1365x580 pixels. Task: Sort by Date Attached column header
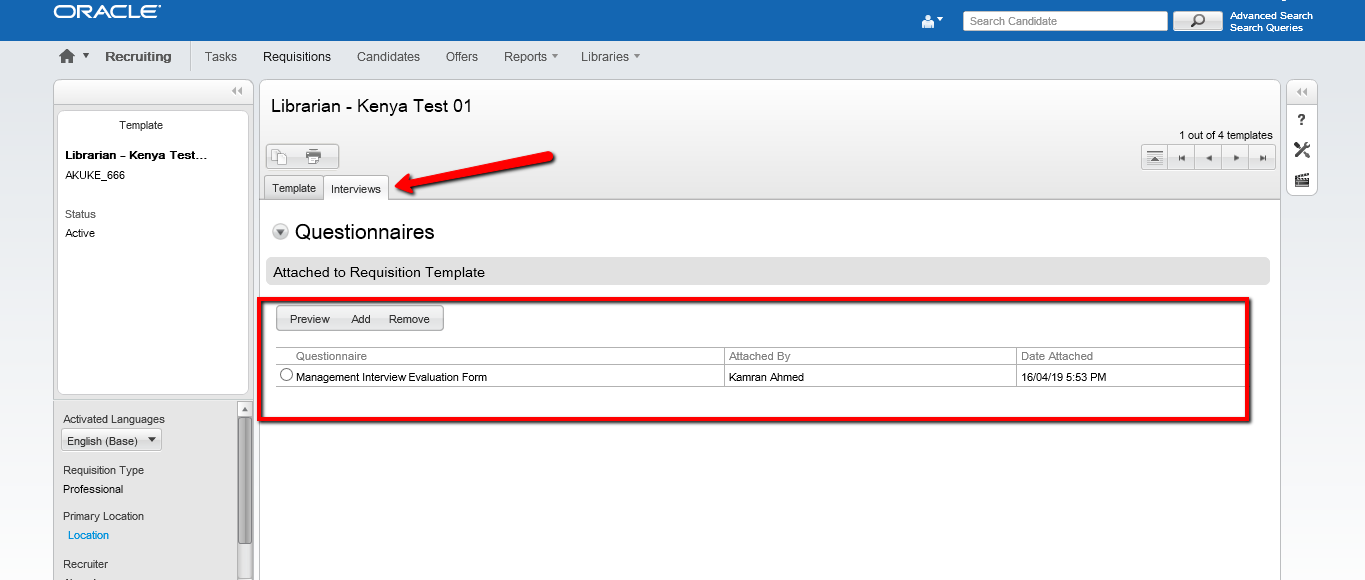(x=1056, y=356)
